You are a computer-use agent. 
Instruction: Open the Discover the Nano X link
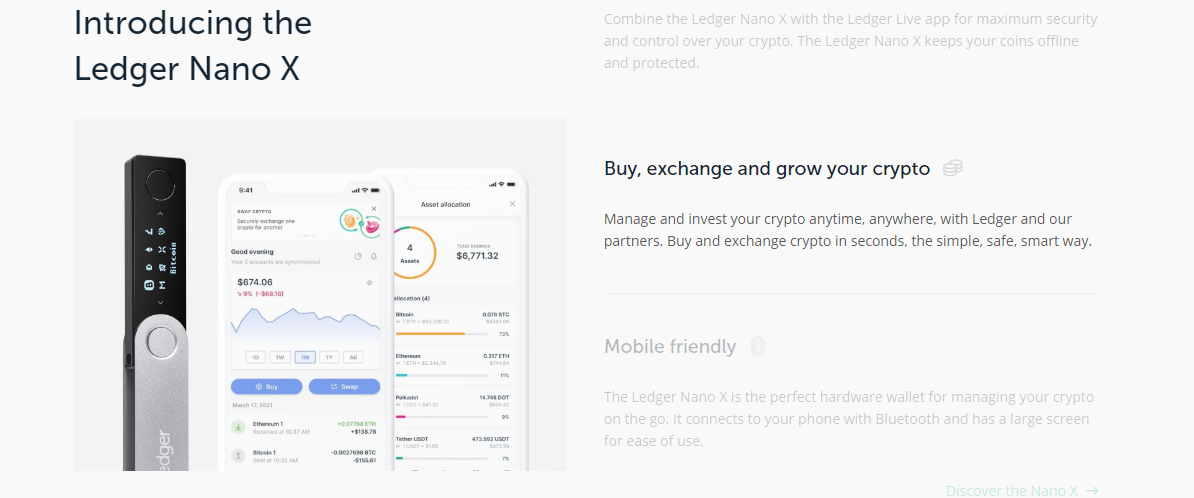tap(1012, 490)
